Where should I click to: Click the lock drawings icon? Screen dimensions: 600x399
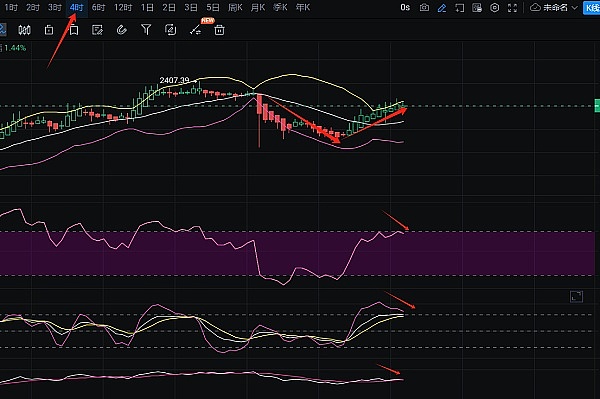click(x=49, y=30)
